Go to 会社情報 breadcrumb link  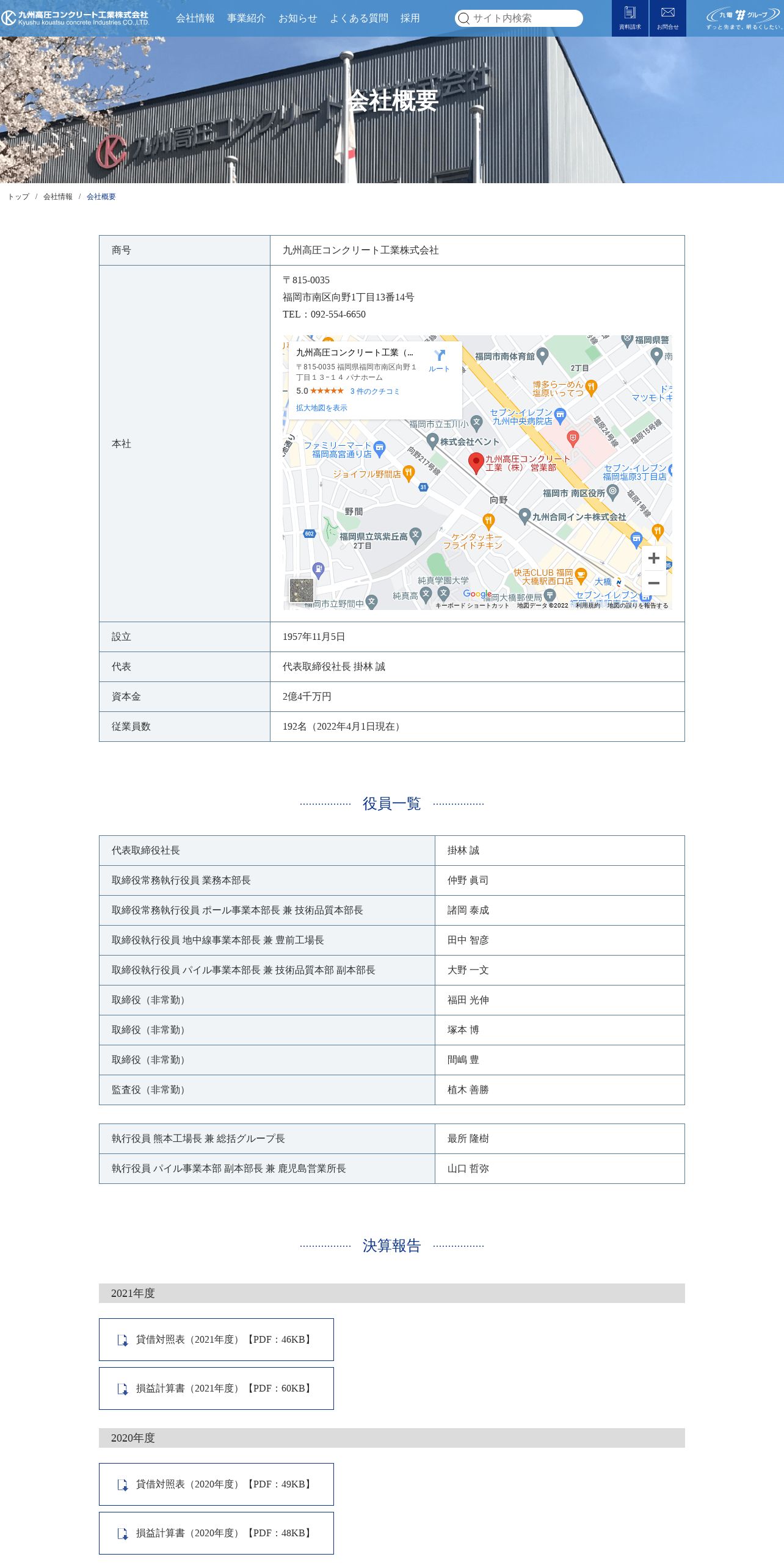click(x=58, y=197)
